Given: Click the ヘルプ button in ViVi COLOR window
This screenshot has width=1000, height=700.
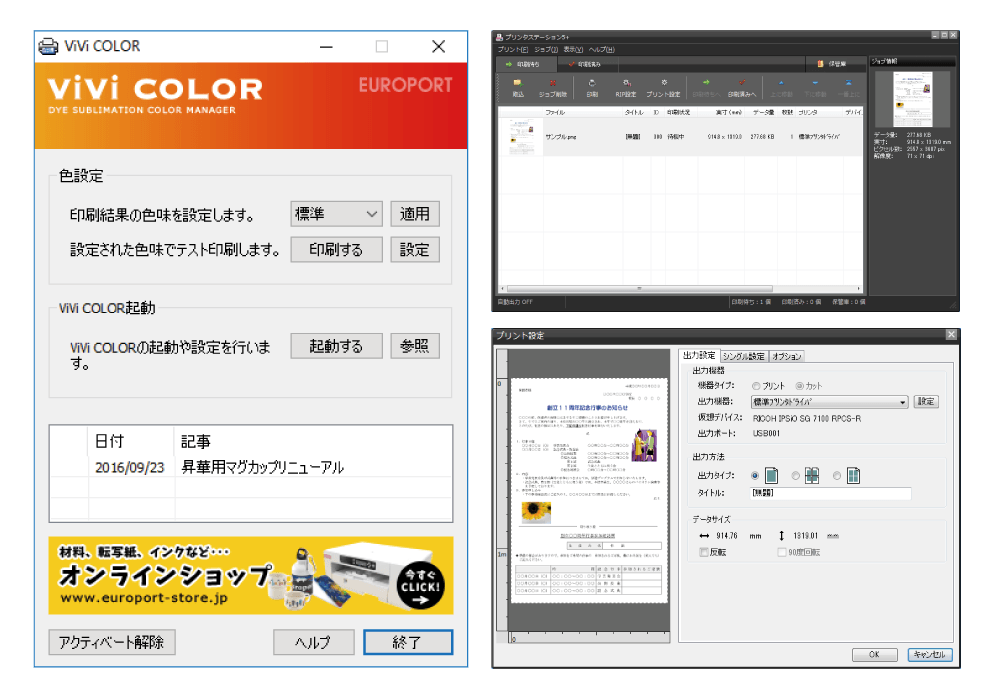Looking at the screenshot, I should point(313,642).
